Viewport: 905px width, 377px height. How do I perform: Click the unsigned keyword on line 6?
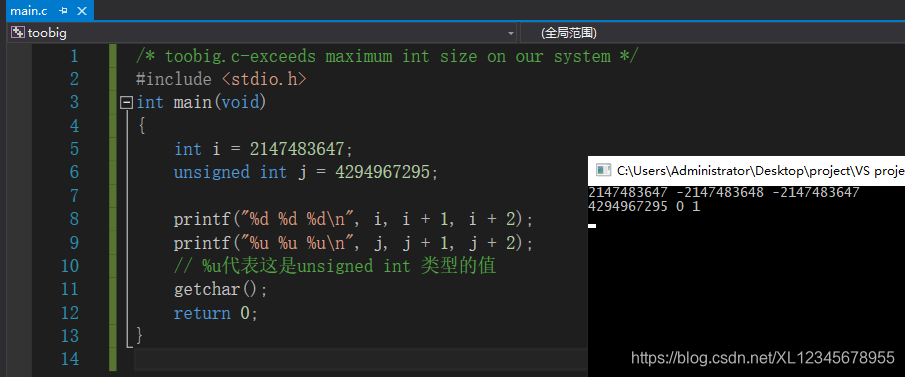(212, 172)
